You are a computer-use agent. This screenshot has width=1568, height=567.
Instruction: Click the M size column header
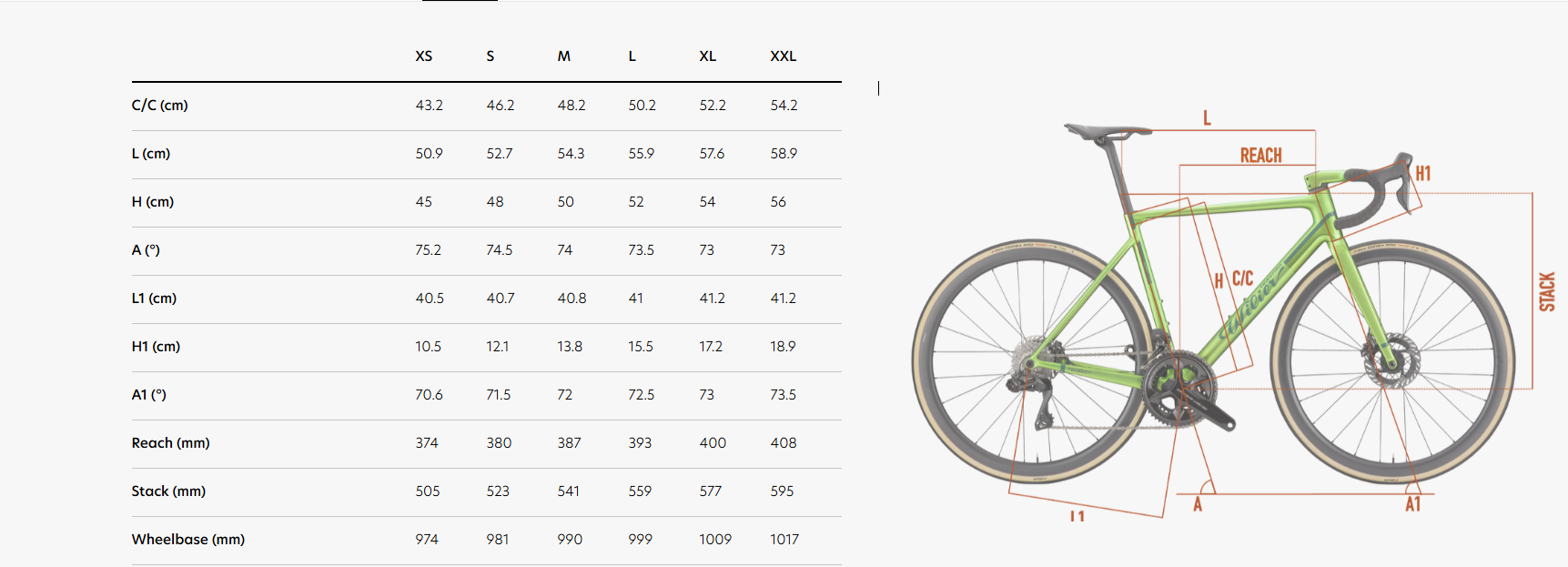[x=564, y=56]
